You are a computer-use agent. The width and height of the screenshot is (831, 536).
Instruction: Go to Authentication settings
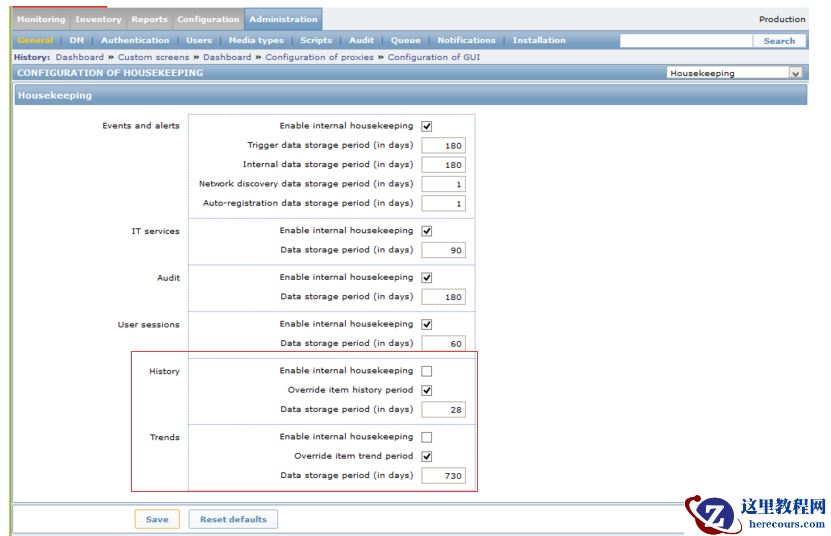pyautogui.click(x=135, y=40)
